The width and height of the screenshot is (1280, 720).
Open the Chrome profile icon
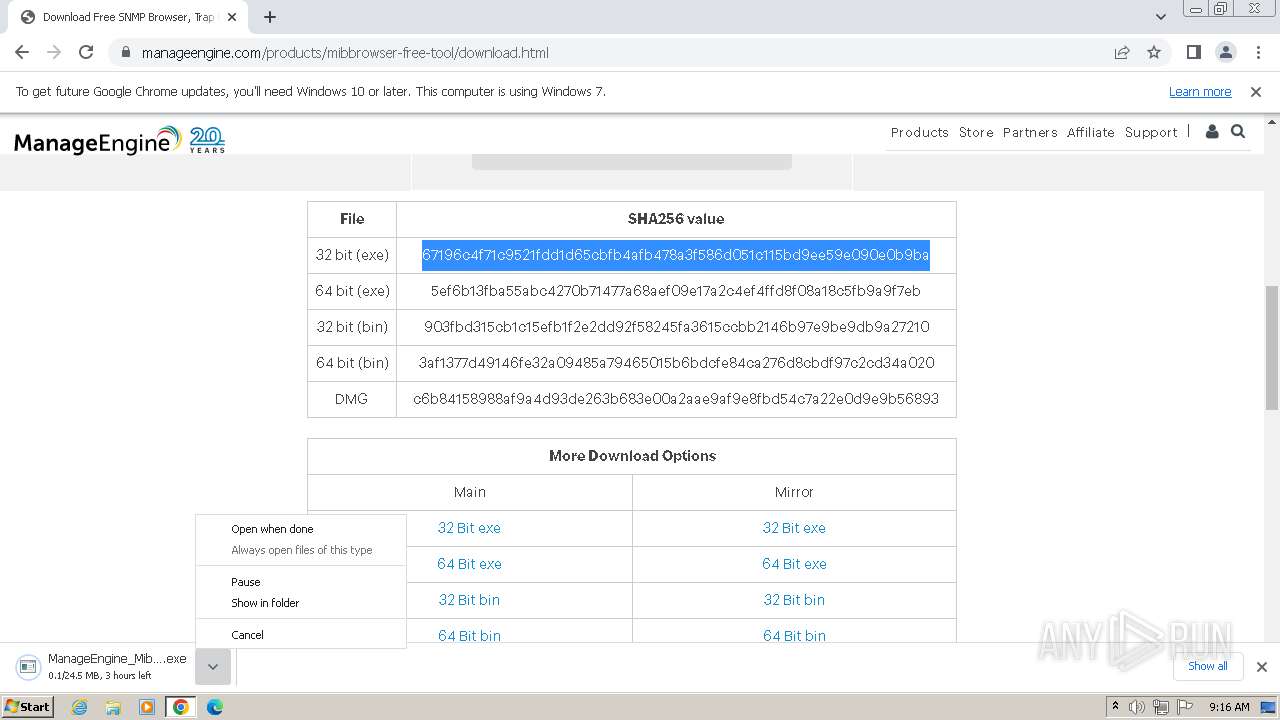pos(1225,52)
